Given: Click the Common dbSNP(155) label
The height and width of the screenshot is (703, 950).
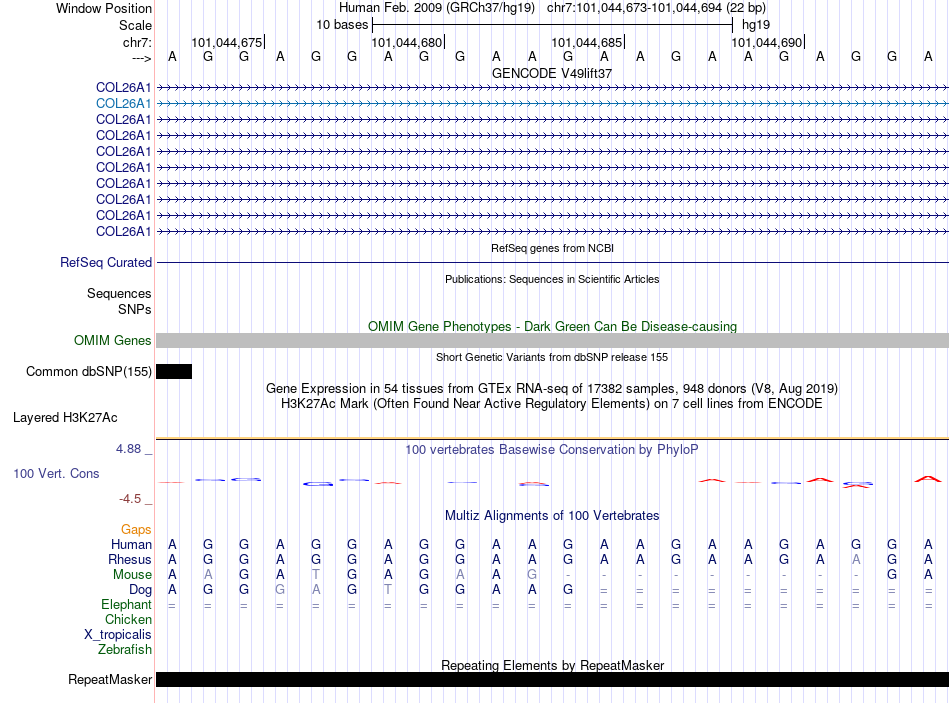Looking at the screenshot, I should (88, 371).
